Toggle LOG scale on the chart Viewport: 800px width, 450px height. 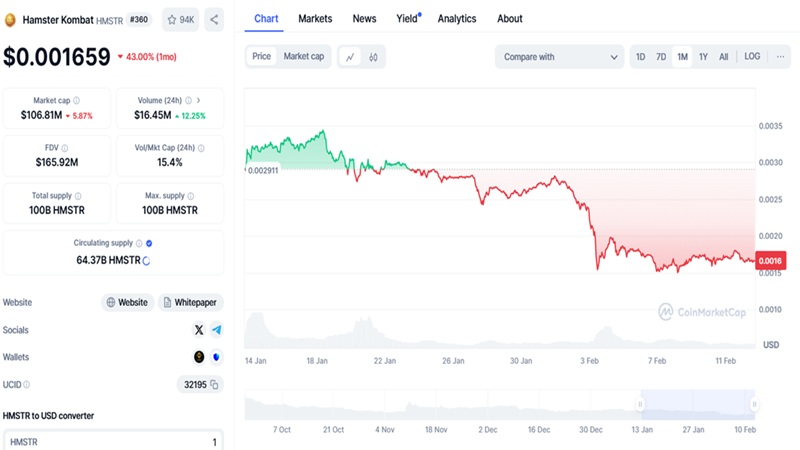point(752,57)
